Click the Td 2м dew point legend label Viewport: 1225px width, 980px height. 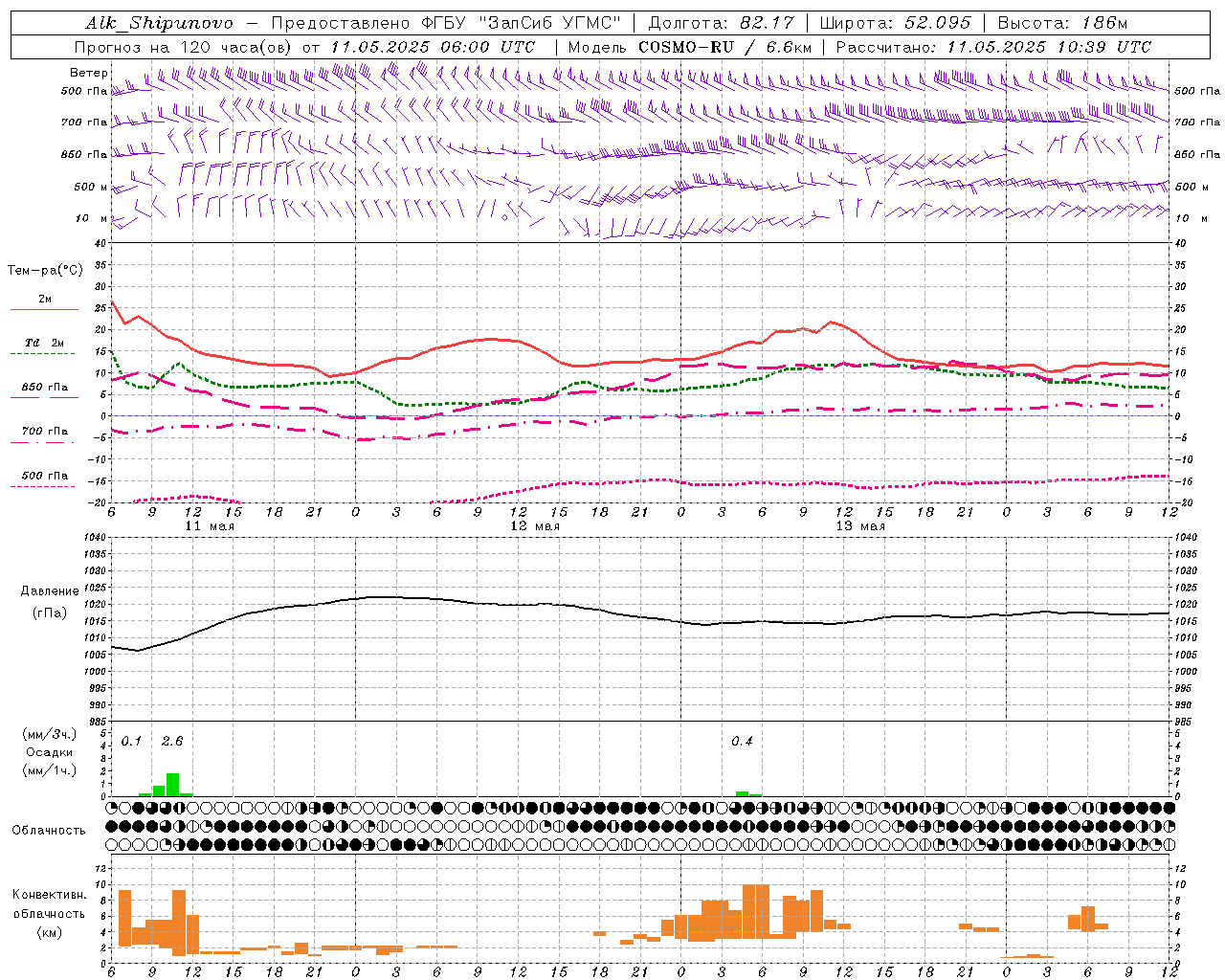pyautogui.click(x=45, y=343)
